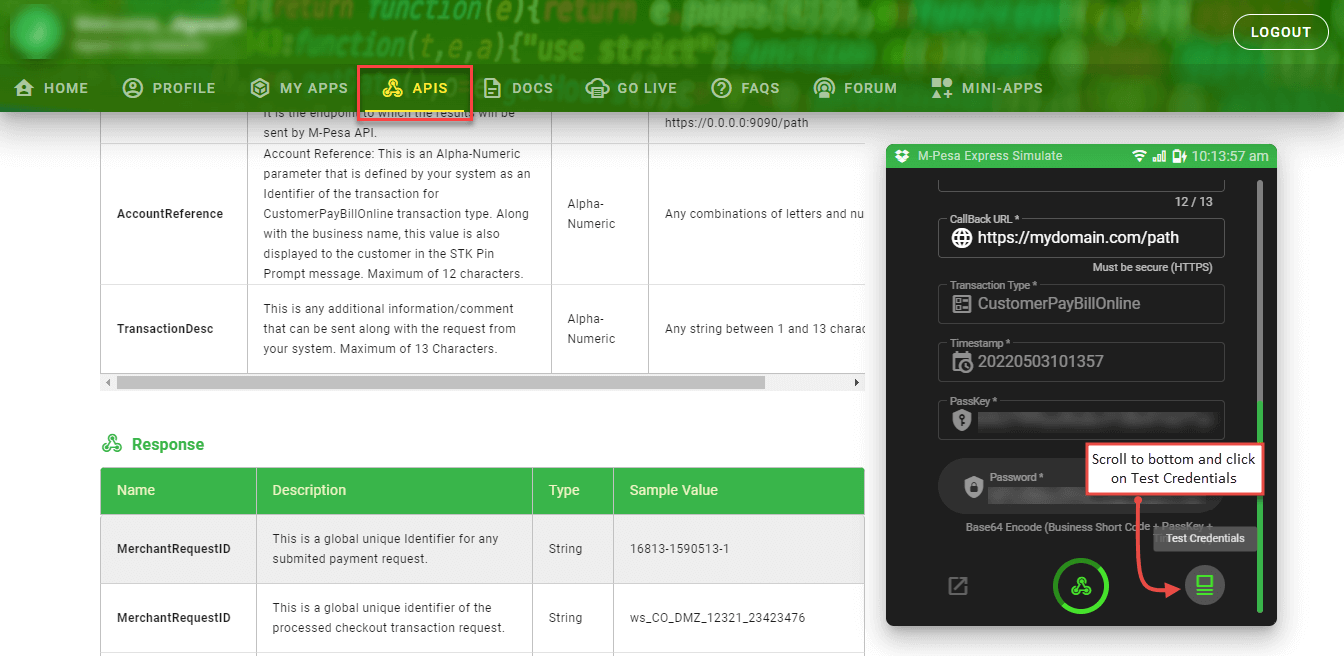Viewport: 1344px width, 656px height.
Task: Click the My Apps cube icon
Action: (x=260, y=88)
